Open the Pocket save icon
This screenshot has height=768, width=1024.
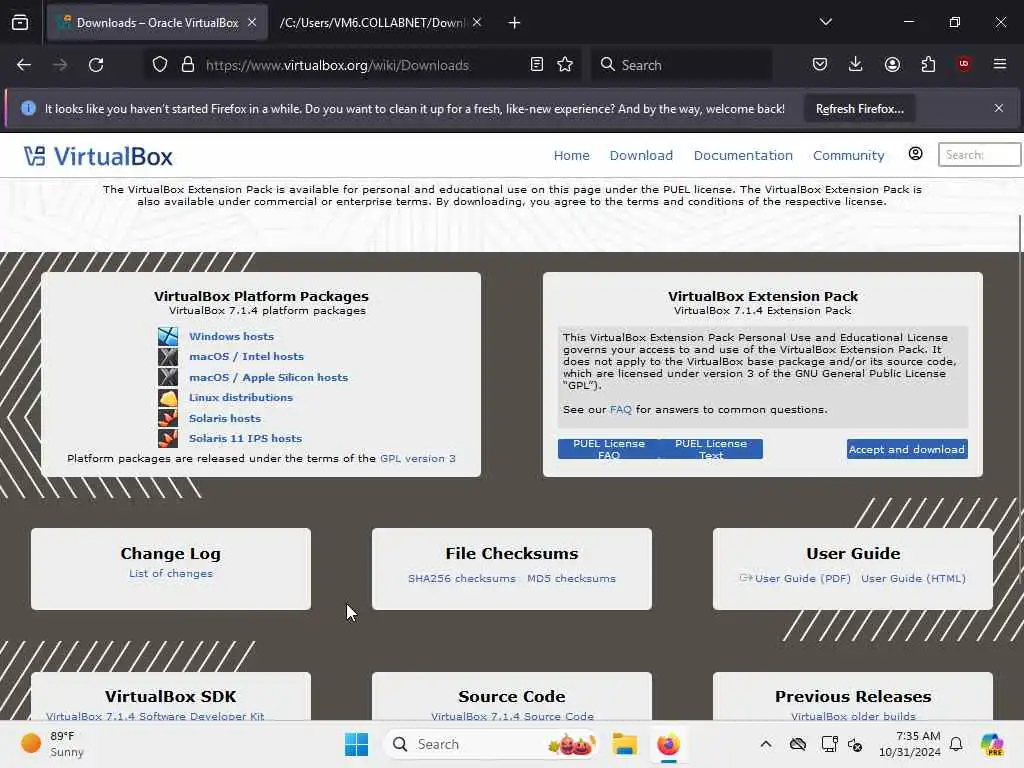(820, 64)
